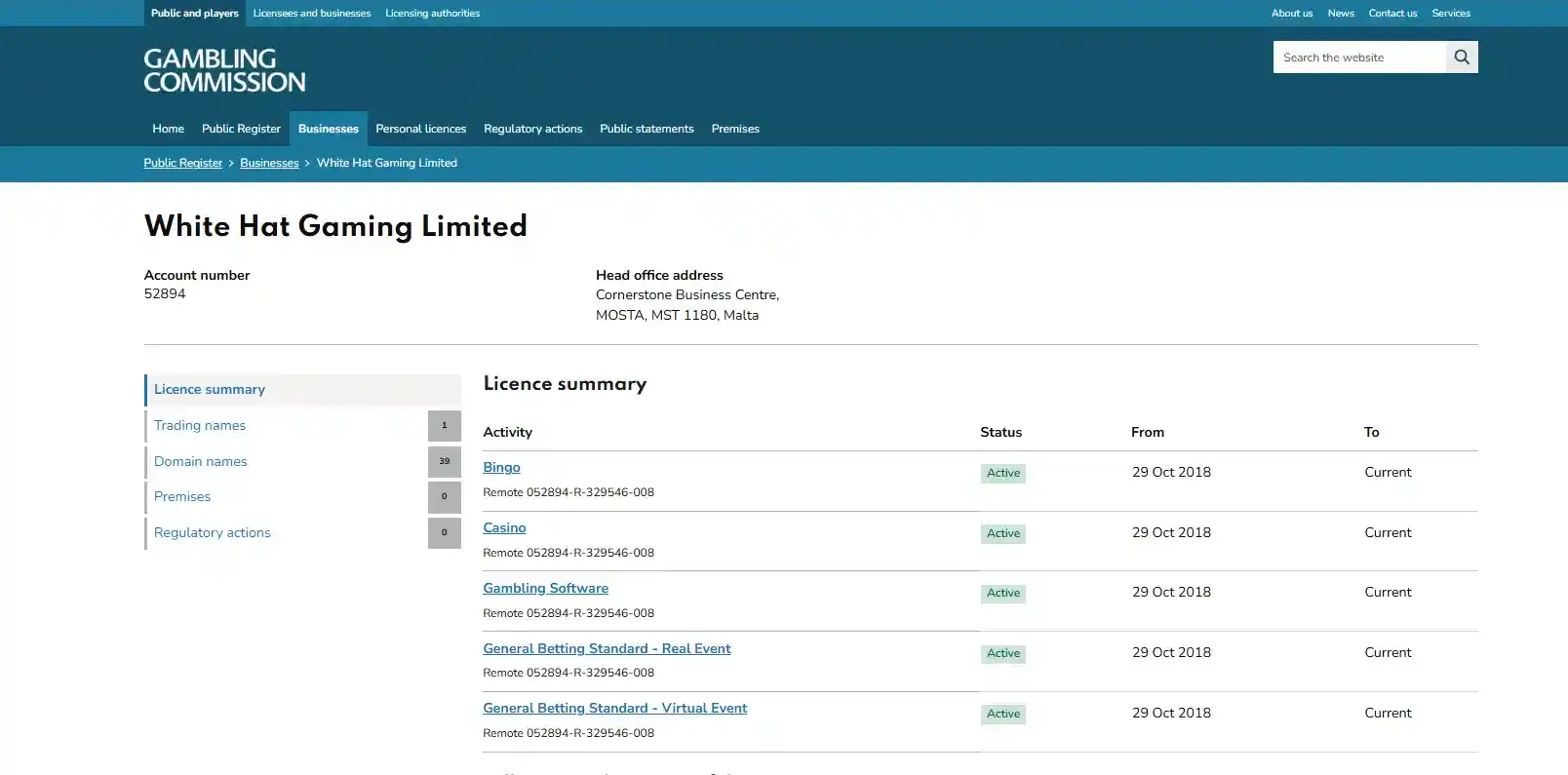Switch to Licensees and businesses tab
Viewport: 1568px width, 775px height.
[x=312, y=13]
